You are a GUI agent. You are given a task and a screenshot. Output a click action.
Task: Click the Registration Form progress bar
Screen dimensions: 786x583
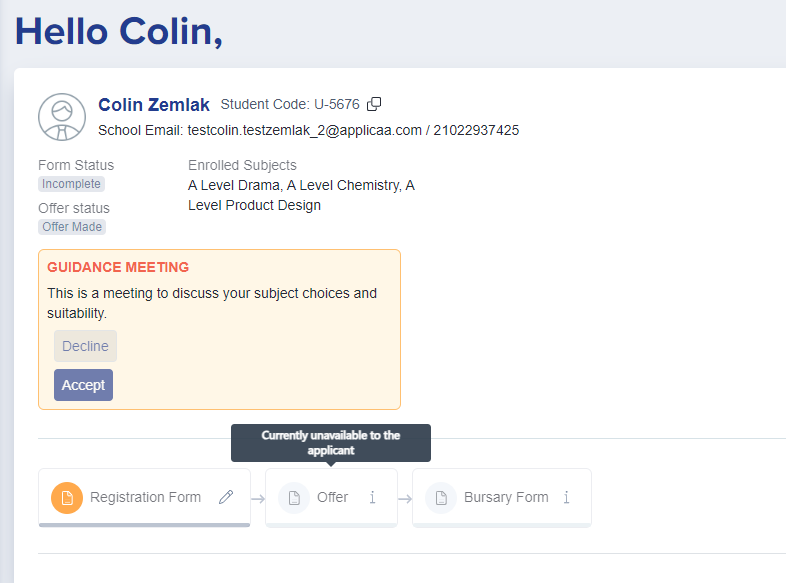[144, 525]
